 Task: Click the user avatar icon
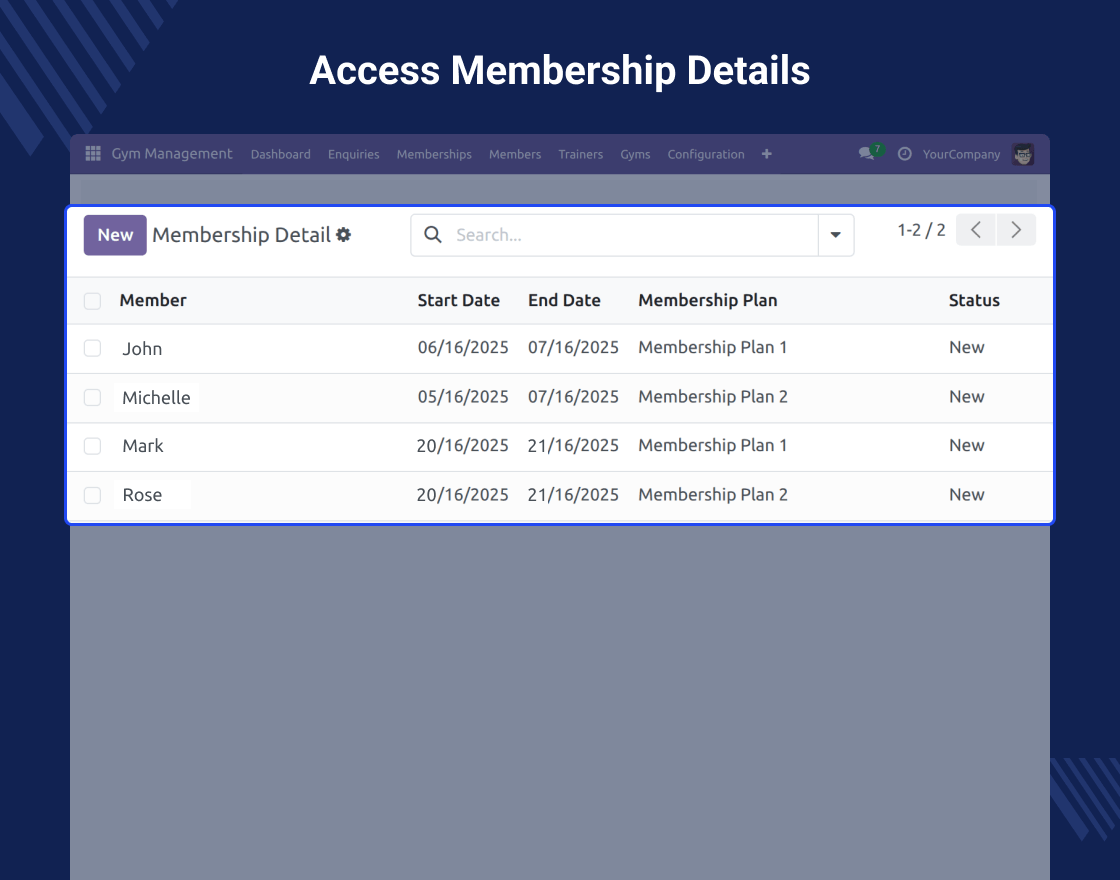click(x=1022, y=154)
